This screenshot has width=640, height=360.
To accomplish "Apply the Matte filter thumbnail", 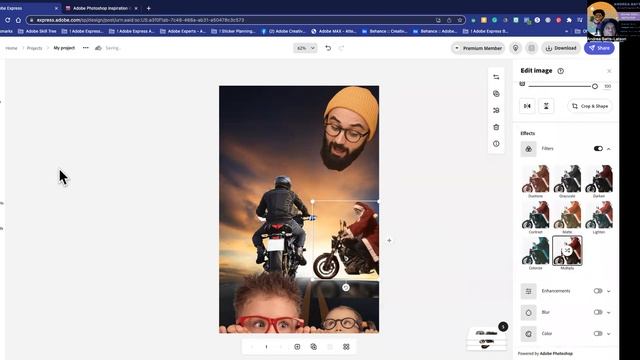I will pos(567,215).
